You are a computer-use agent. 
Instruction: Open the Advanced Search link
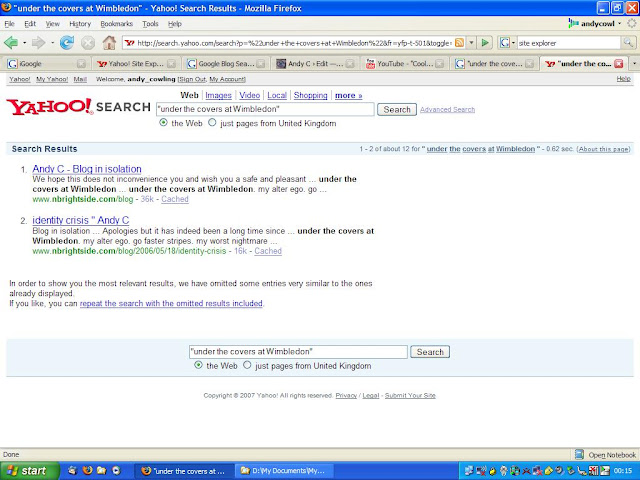tap(447, 109)
